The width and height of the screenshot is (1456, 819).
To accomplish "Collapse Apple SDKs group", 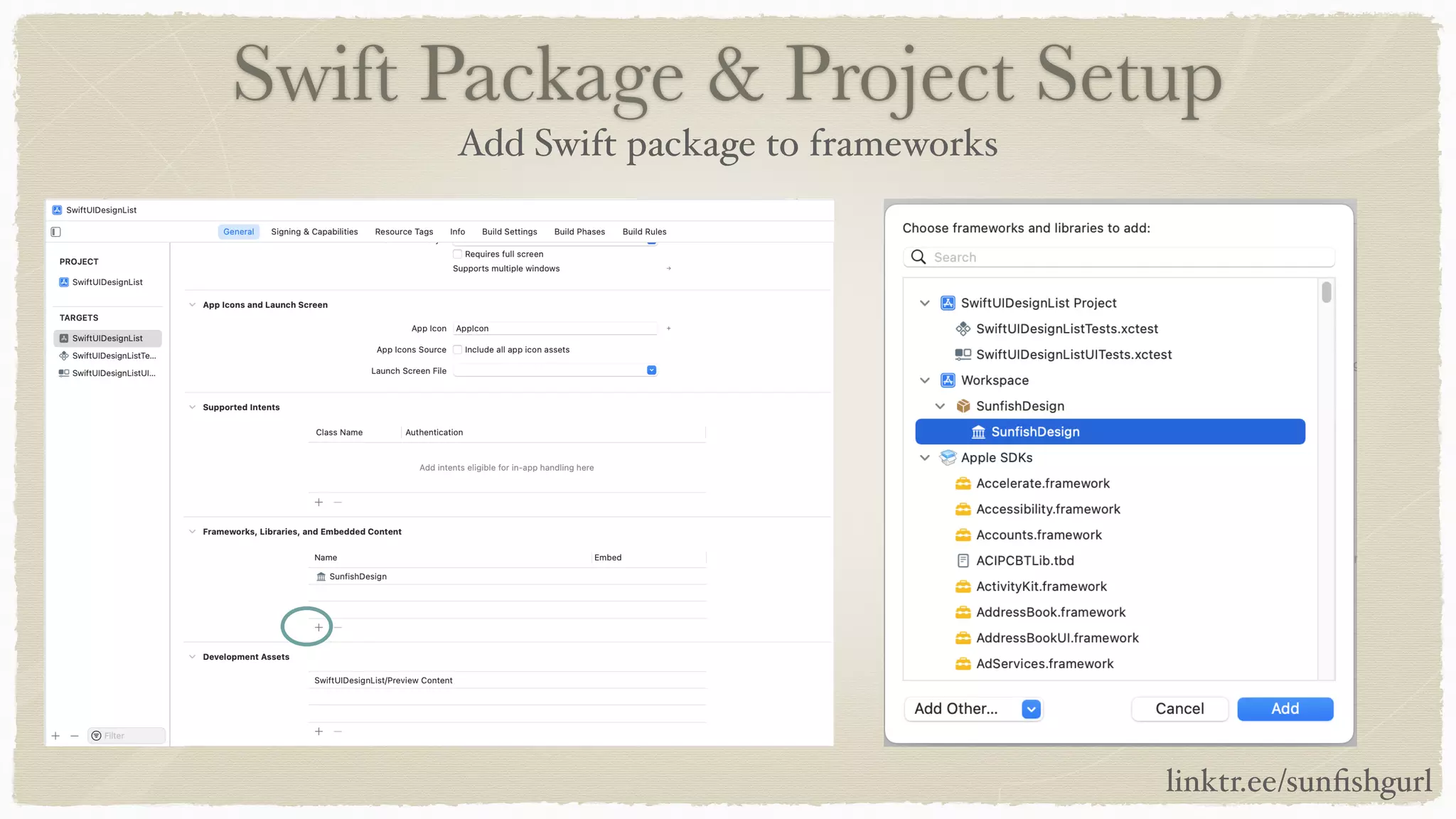I will tap(925, 459).
